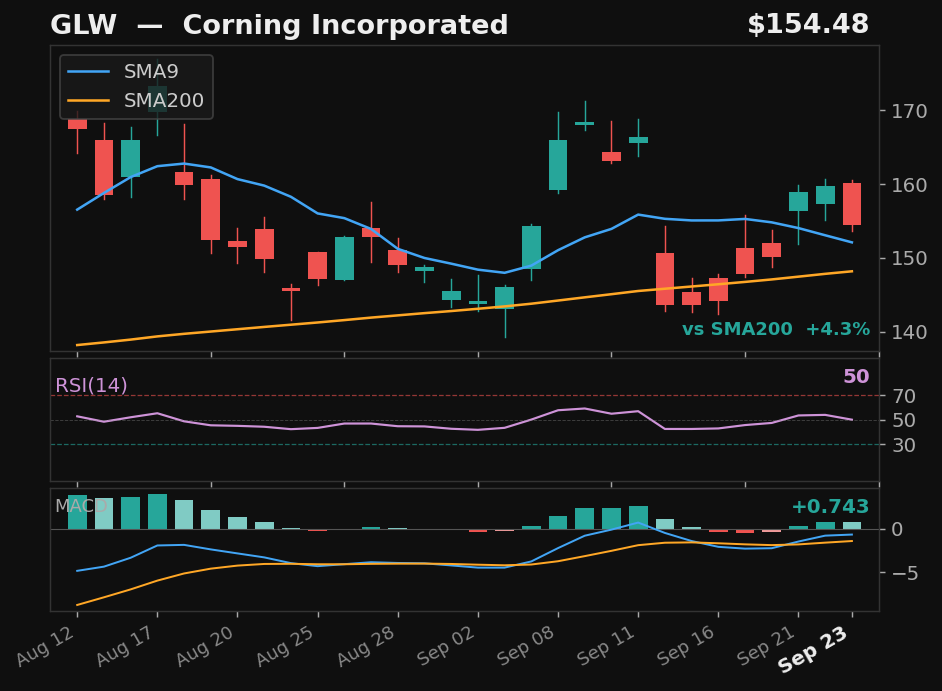Click the bold Sep 23 date label

tap(813, 649)
